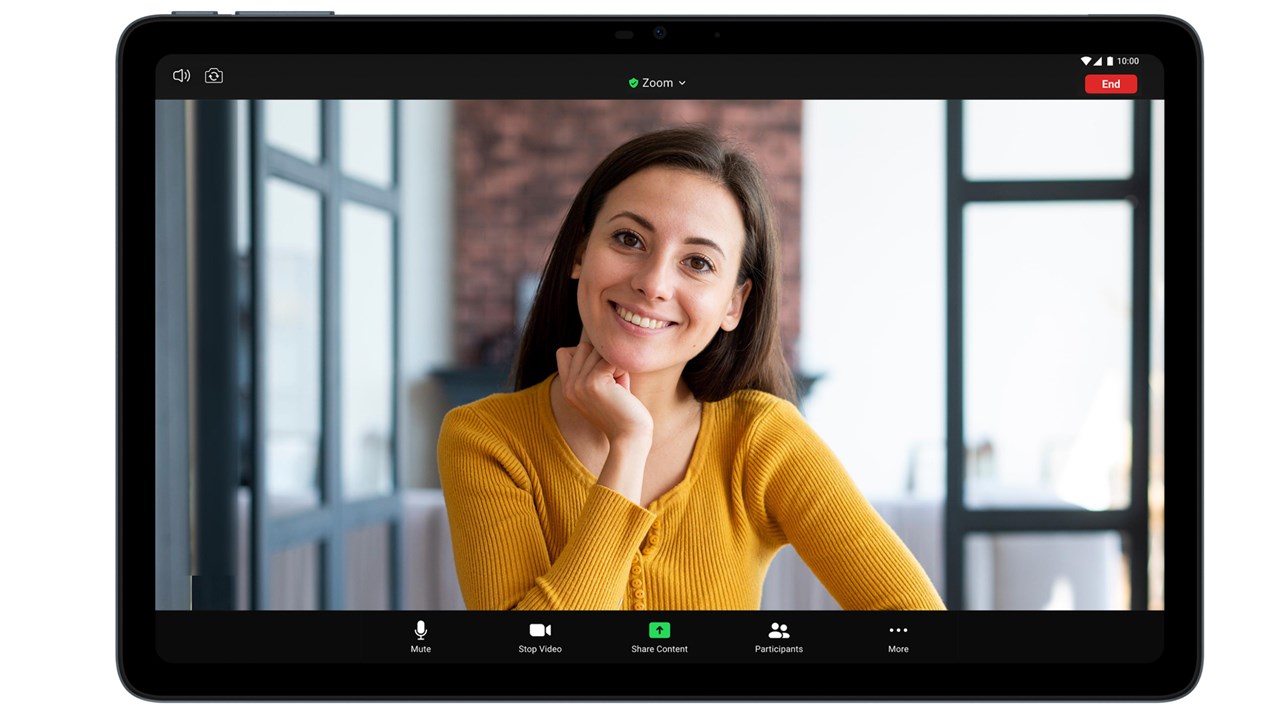1280x720 pixels.
Task: Click the Stop Video text label
Action: tap(540, 649)
